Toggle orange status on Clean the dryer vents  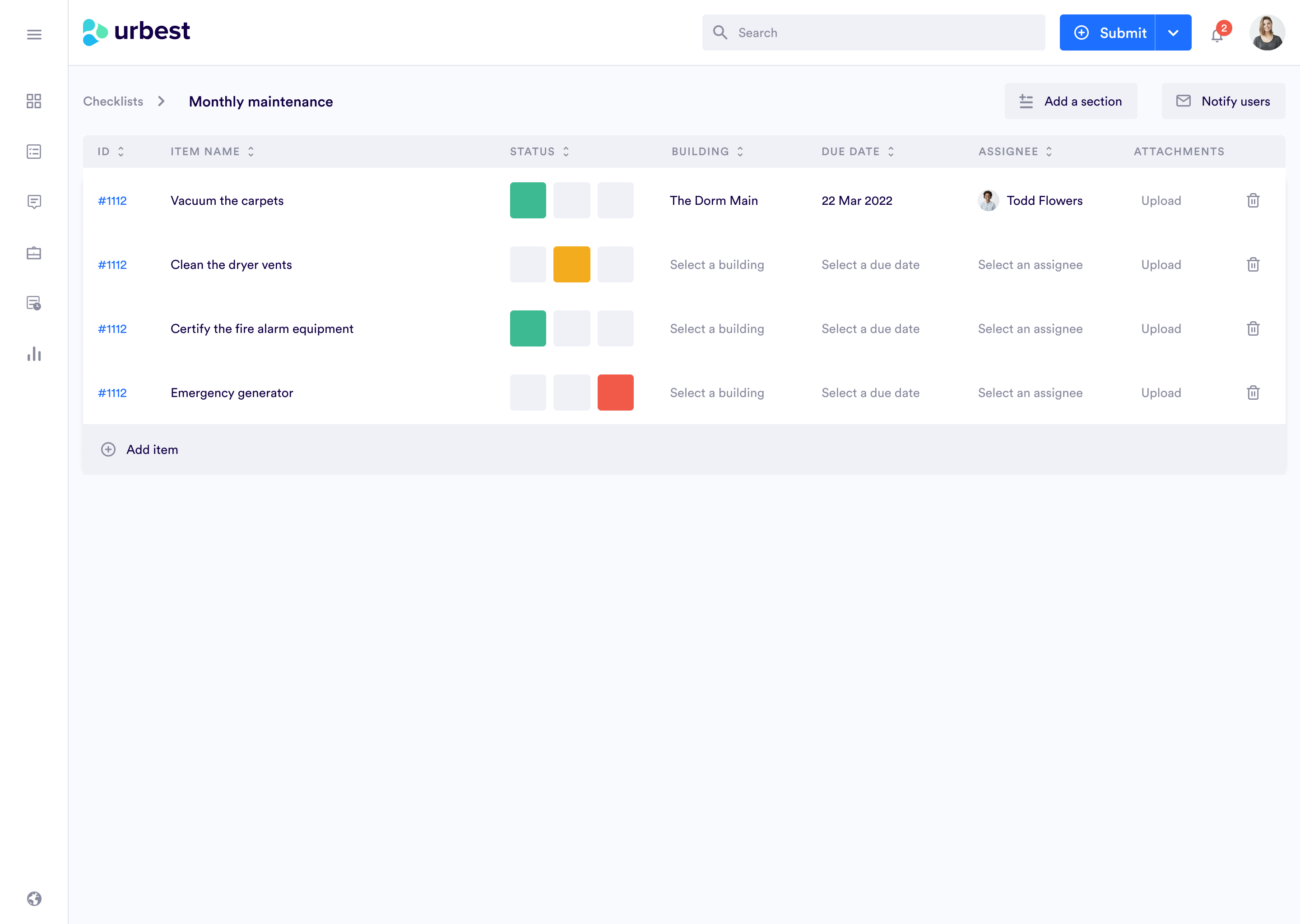[x=571, y=264]
